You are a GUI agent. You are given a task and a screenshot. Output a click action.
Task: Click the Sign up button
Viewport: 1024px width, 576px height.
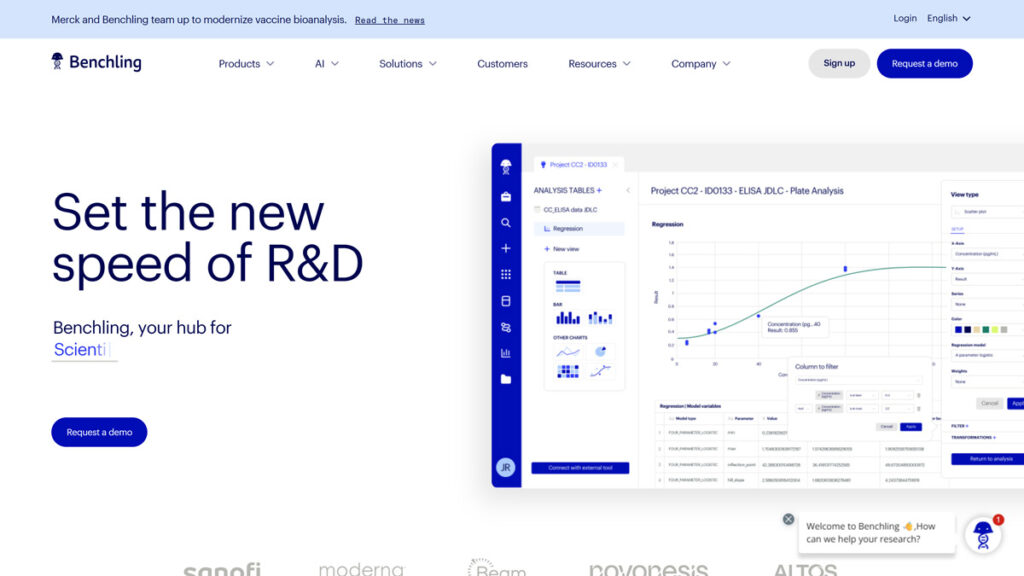tap(839, 63)
